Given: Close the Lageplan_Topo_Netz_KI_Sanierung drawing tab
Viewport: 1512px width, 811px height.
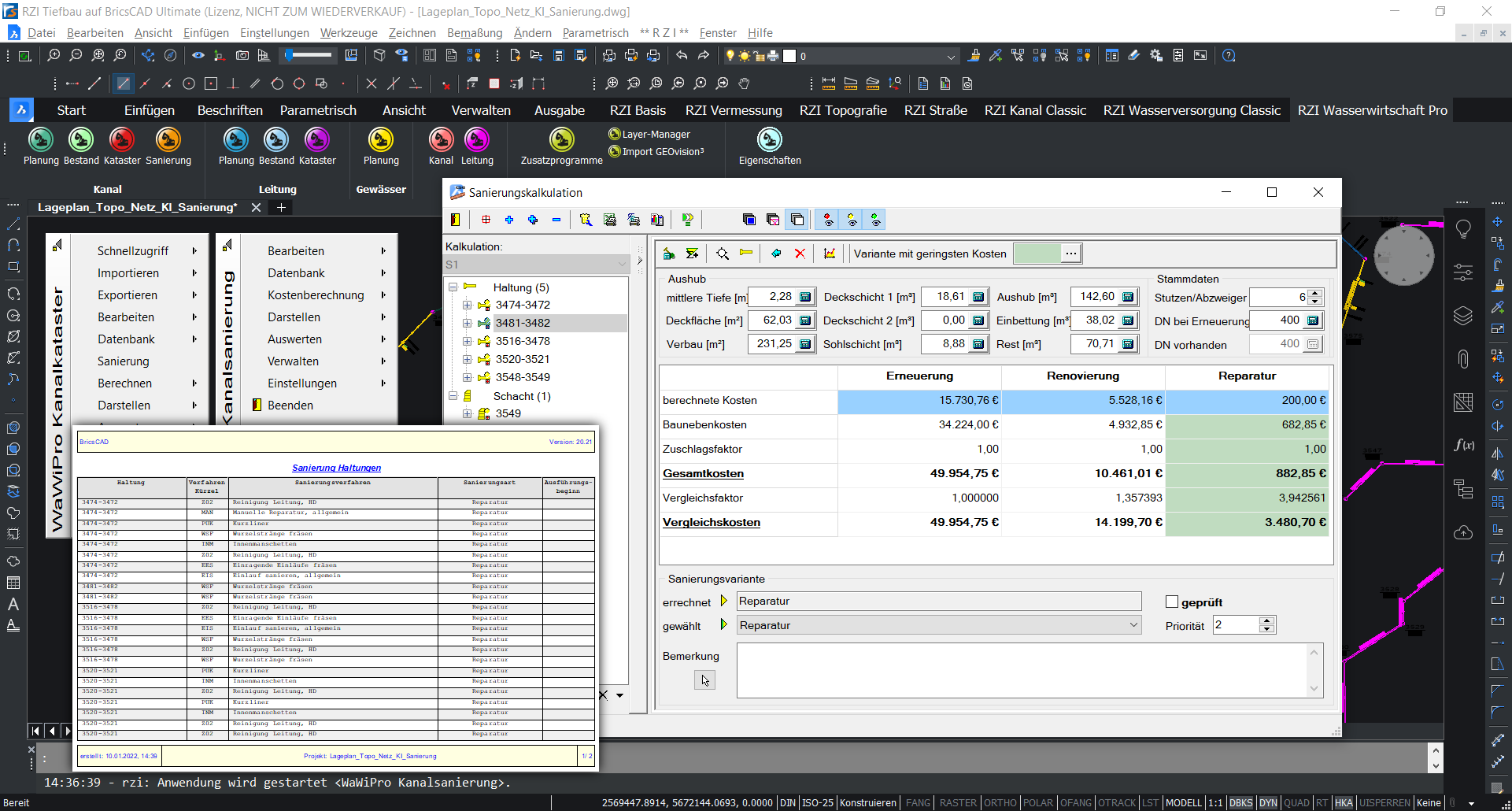Looking at the screenshot, I should 256,207.
